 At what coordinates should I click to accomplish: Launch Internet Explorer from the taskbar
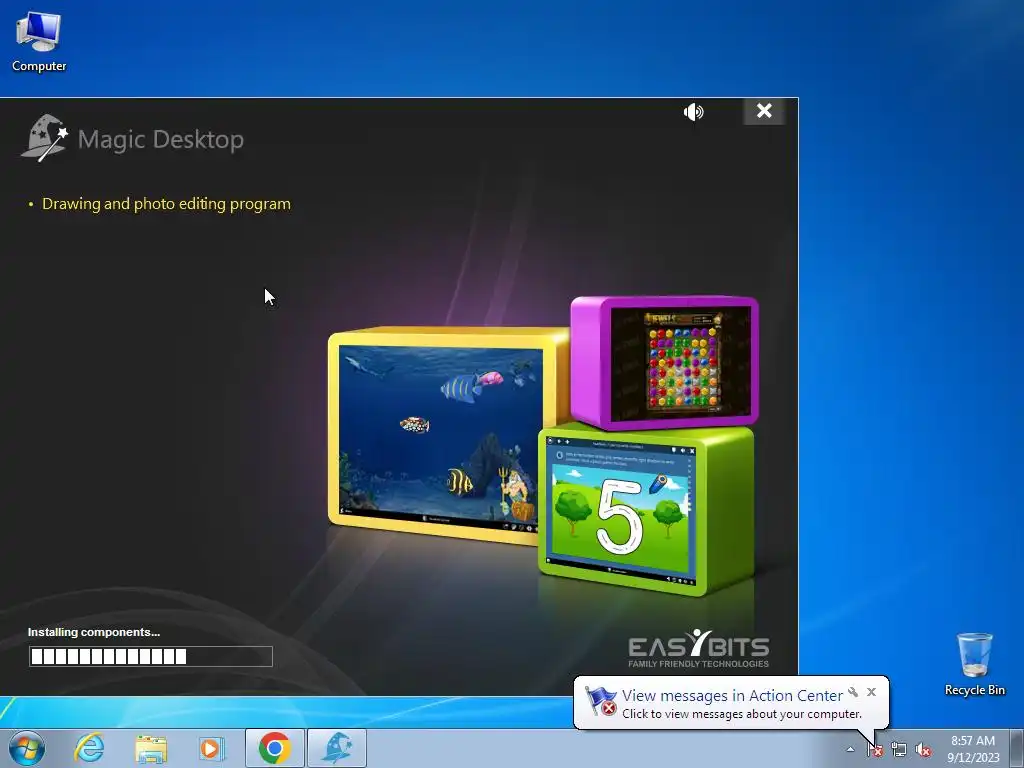(x=89, y=748)
